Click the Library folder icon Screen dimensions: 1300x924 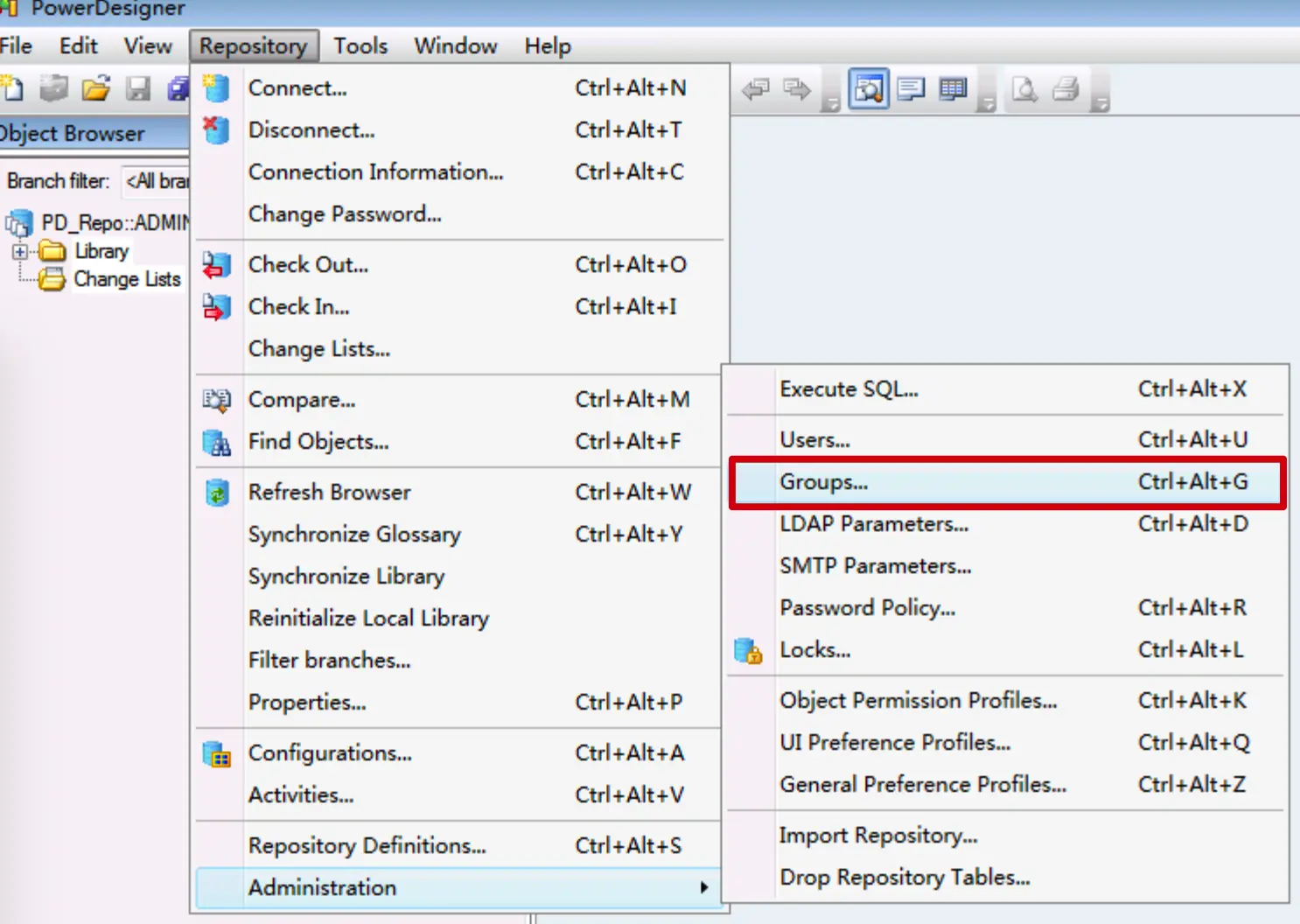pyautogui.click(x=52, y=252)
